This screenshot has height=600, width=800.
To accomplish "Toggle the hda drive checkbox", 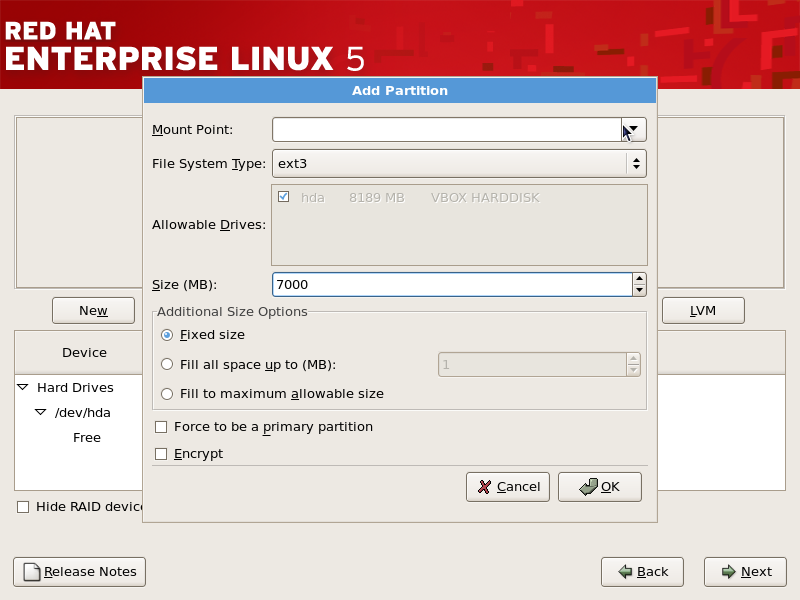I will pyautogui.click(x=284, y=197).
